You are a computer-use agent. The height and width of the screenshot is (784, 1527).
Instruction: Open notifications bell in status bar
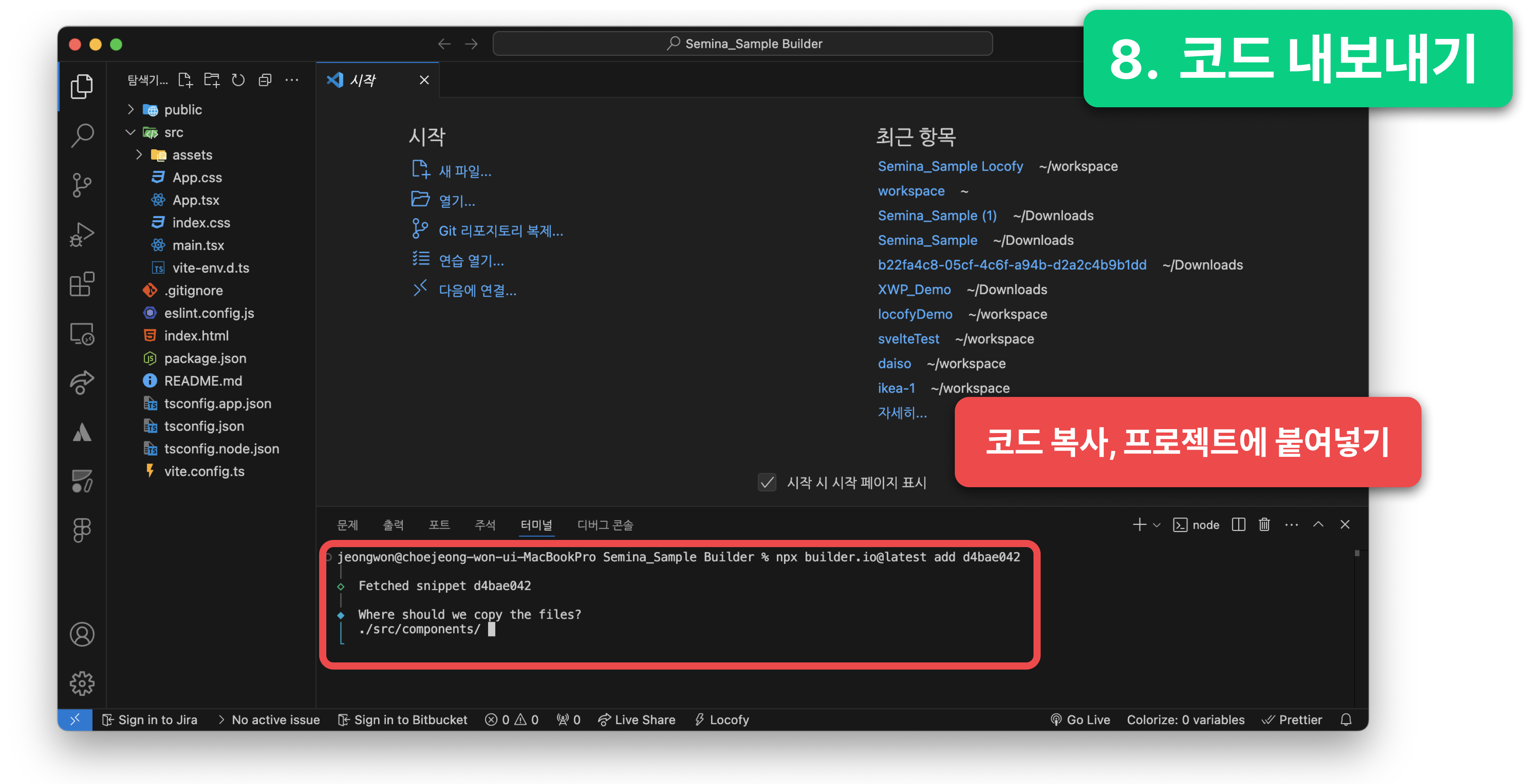pos(1346,719)
